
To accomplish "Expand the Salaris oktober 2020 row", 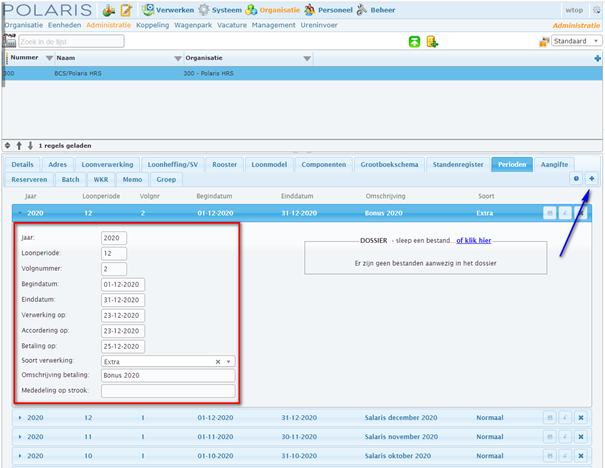I will point(20,456).
